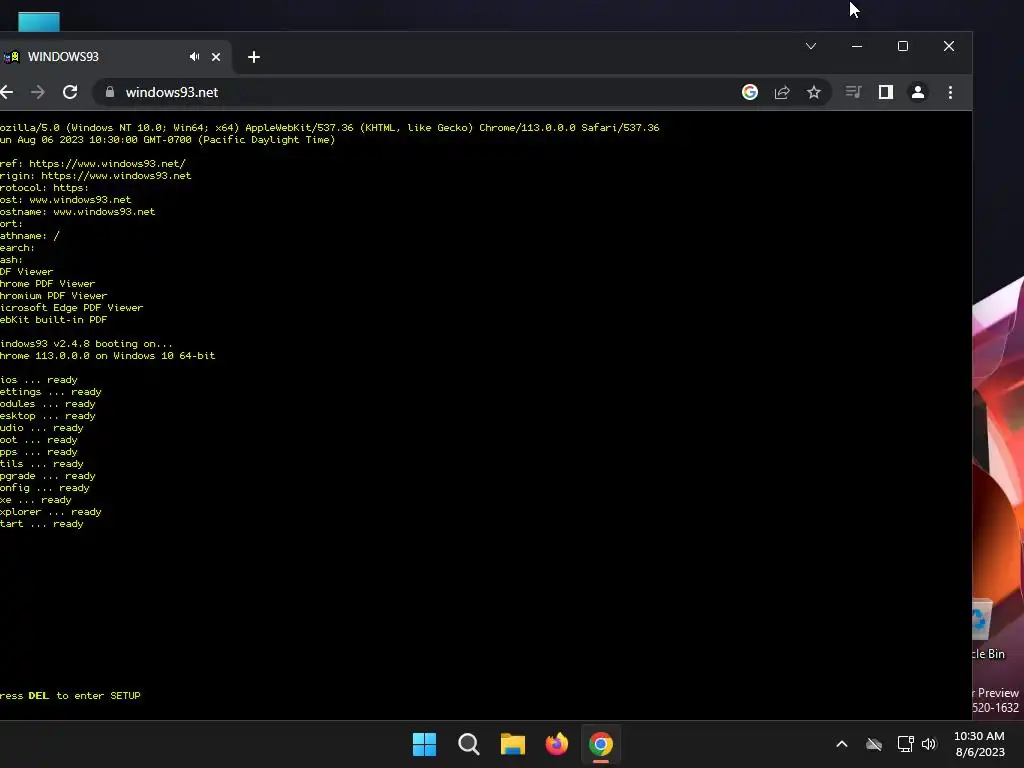
Task: Click the cyan window at top-left desktop
Action: coord(39,22)
